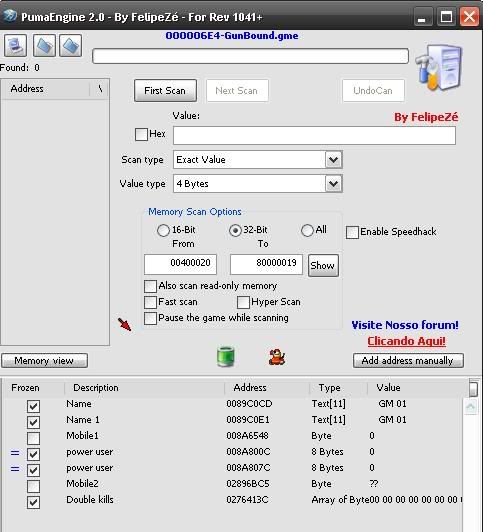Open the Clicando Aqui! forum link
Screen dimensions: 483x532
406,341
